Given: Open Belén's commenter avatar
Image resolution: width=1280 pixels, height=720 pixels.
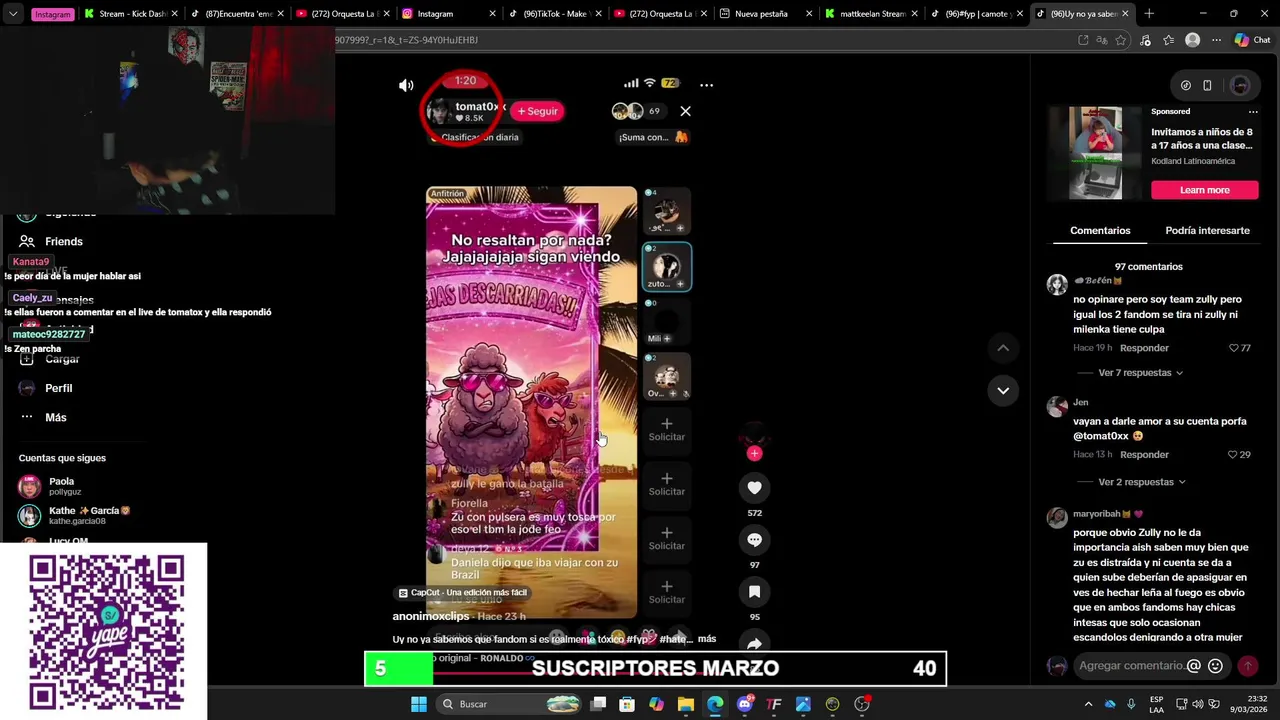Looking at the screenshot, I should click(1057, 286).
